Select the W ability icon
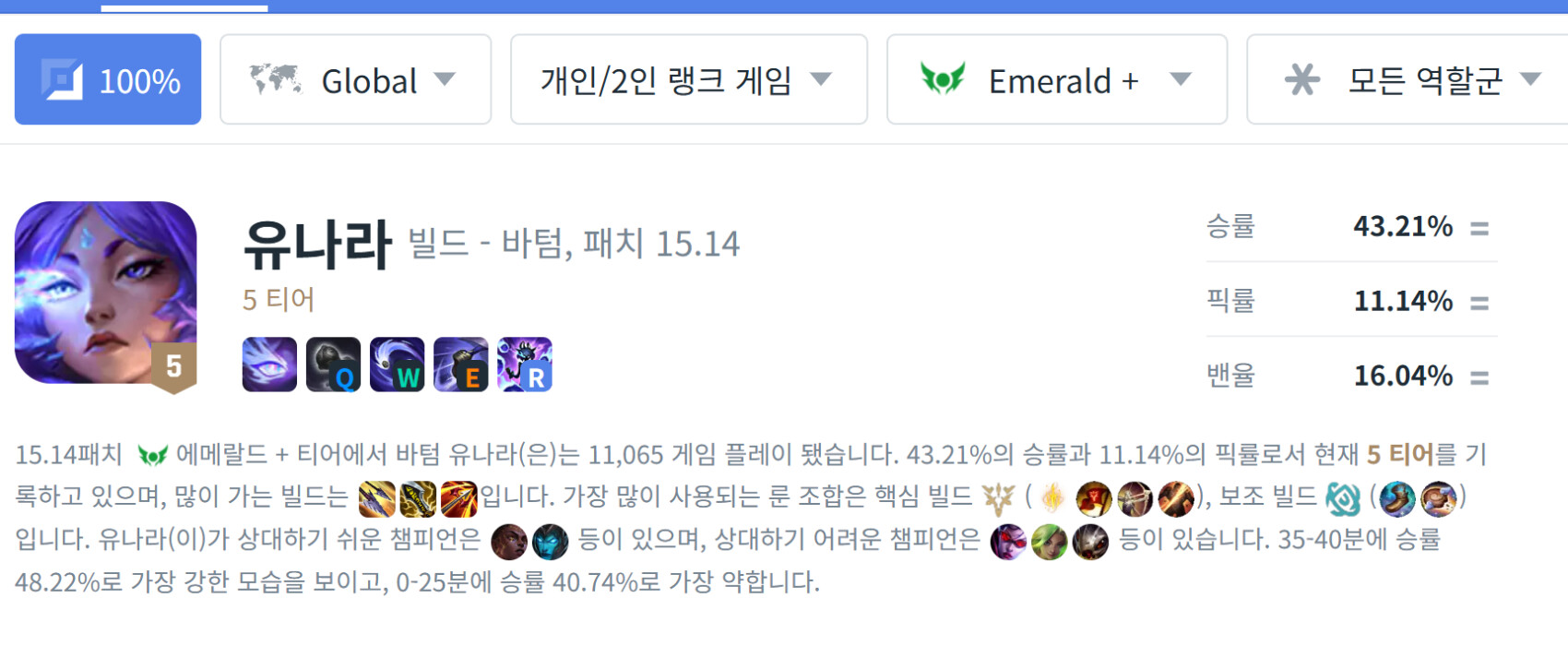 pos(397,365)
